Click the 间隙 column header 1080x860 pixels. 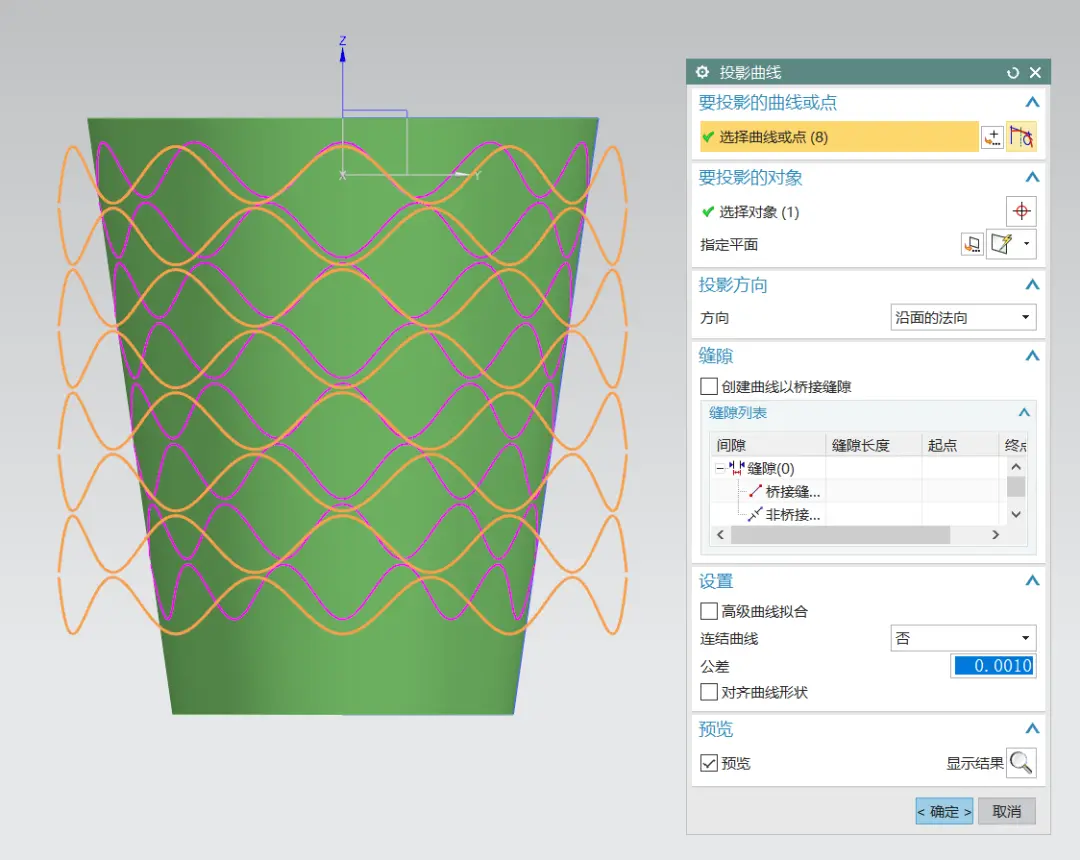click(x=767, y=445)
